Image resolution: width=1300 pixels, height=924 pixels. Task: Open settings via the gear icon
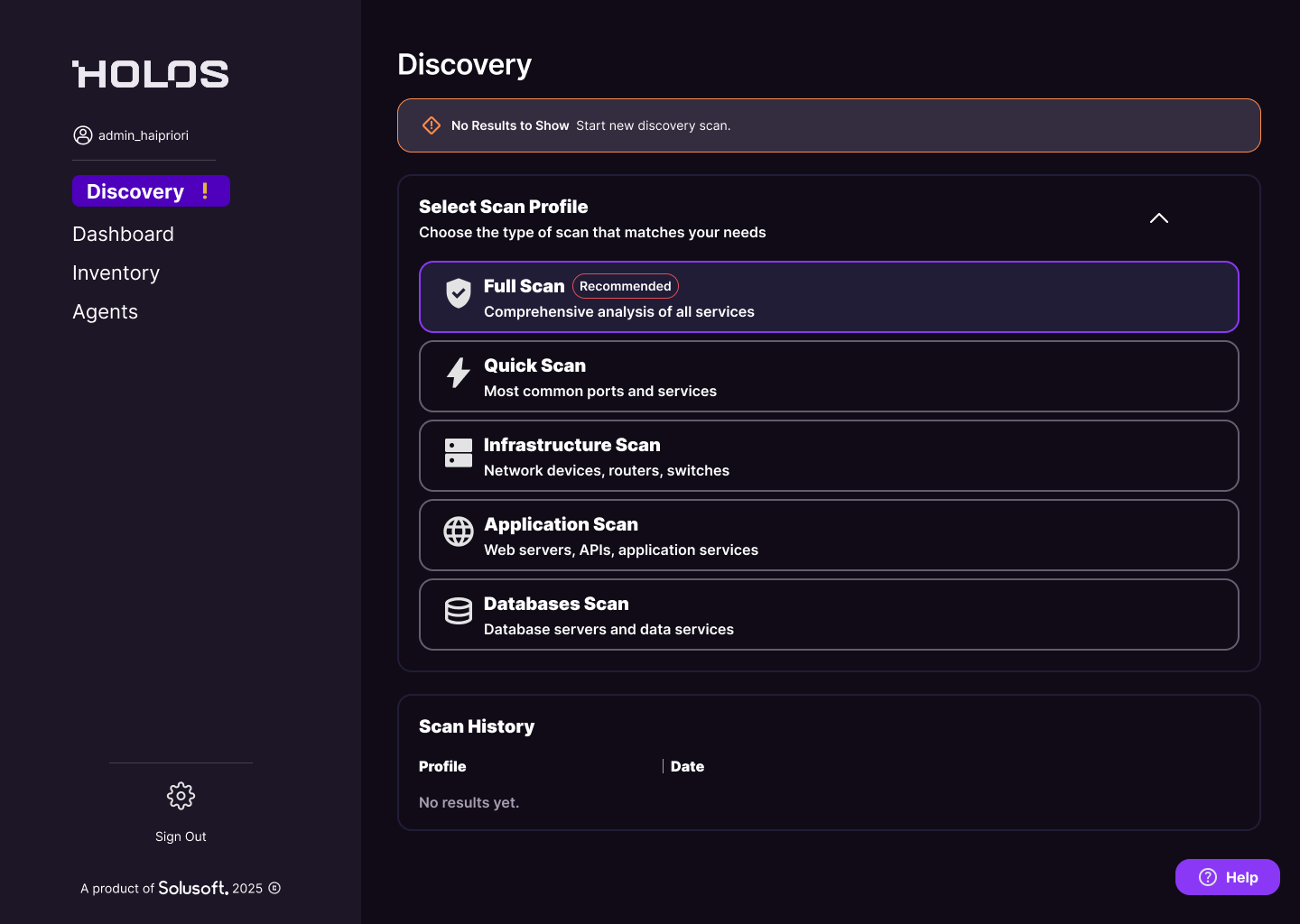[181, 796]
